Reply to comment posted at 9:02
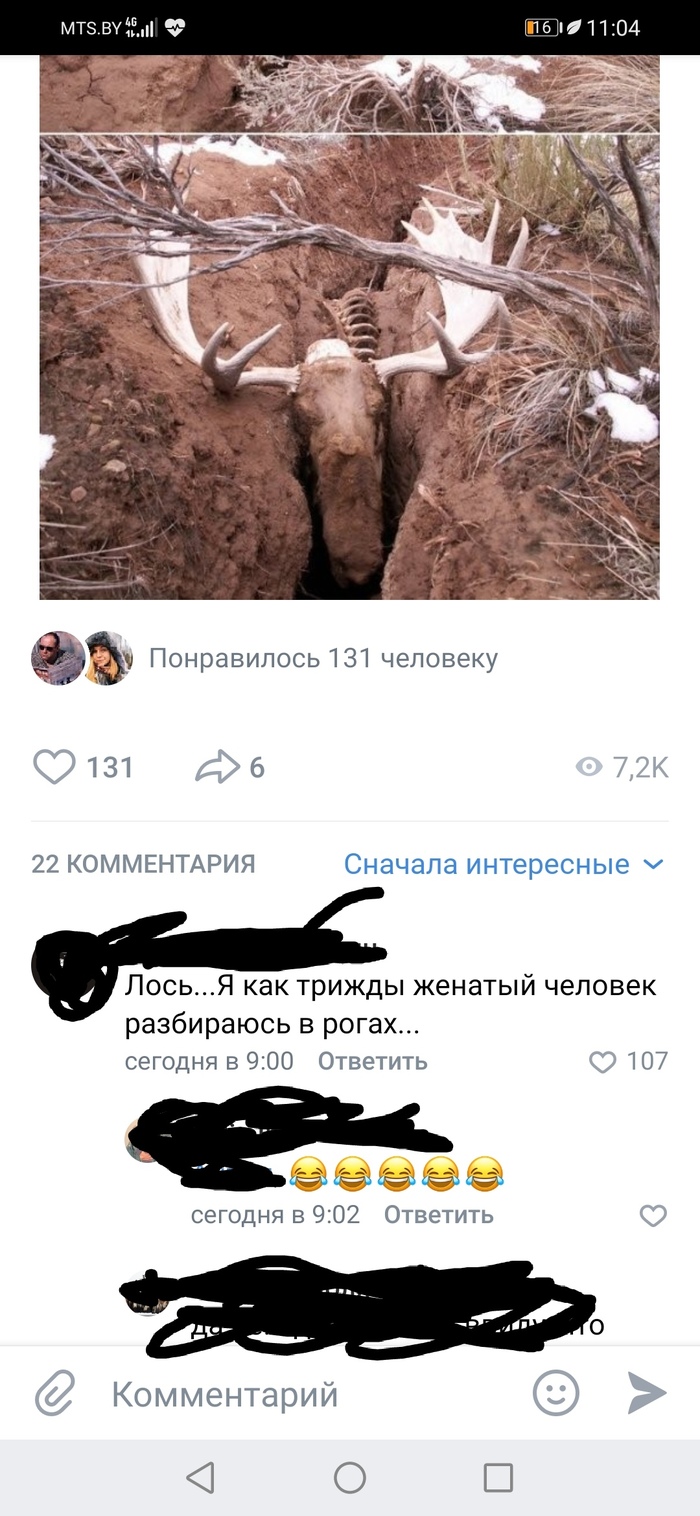 (438, 1215)
